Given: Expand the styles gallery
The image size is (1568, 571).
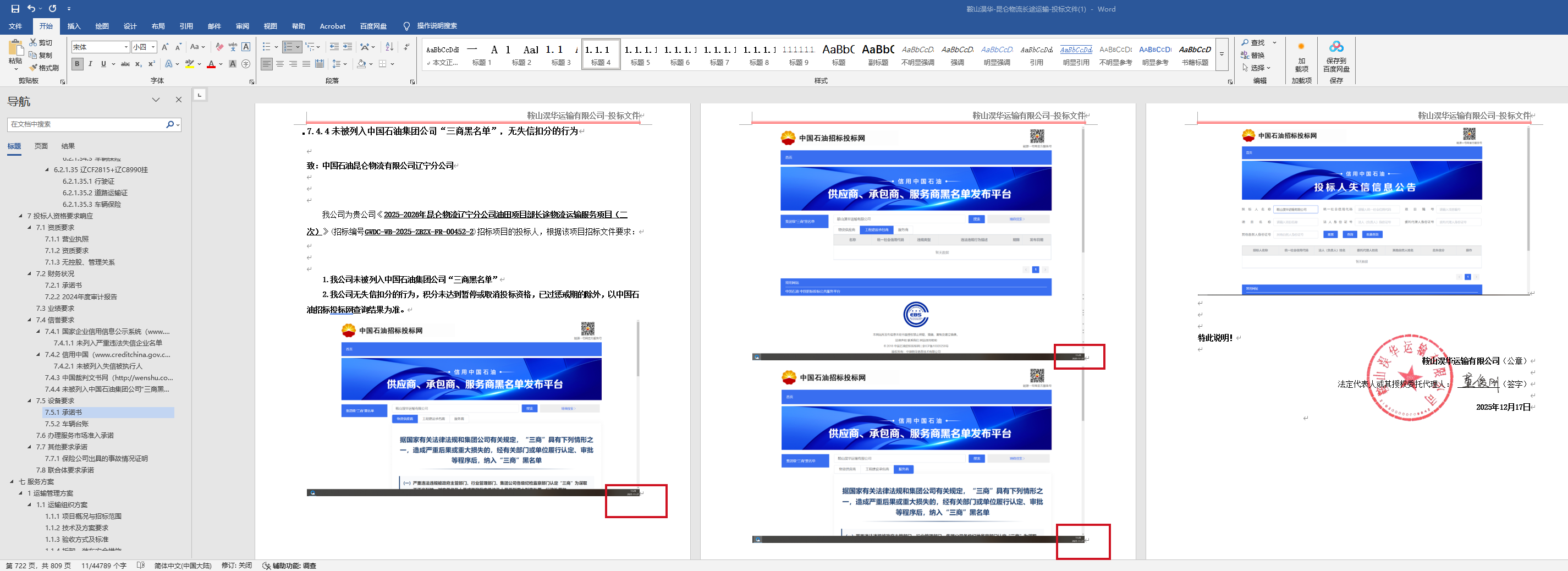Looking at the screenshot, I should tap(1221, 54).
